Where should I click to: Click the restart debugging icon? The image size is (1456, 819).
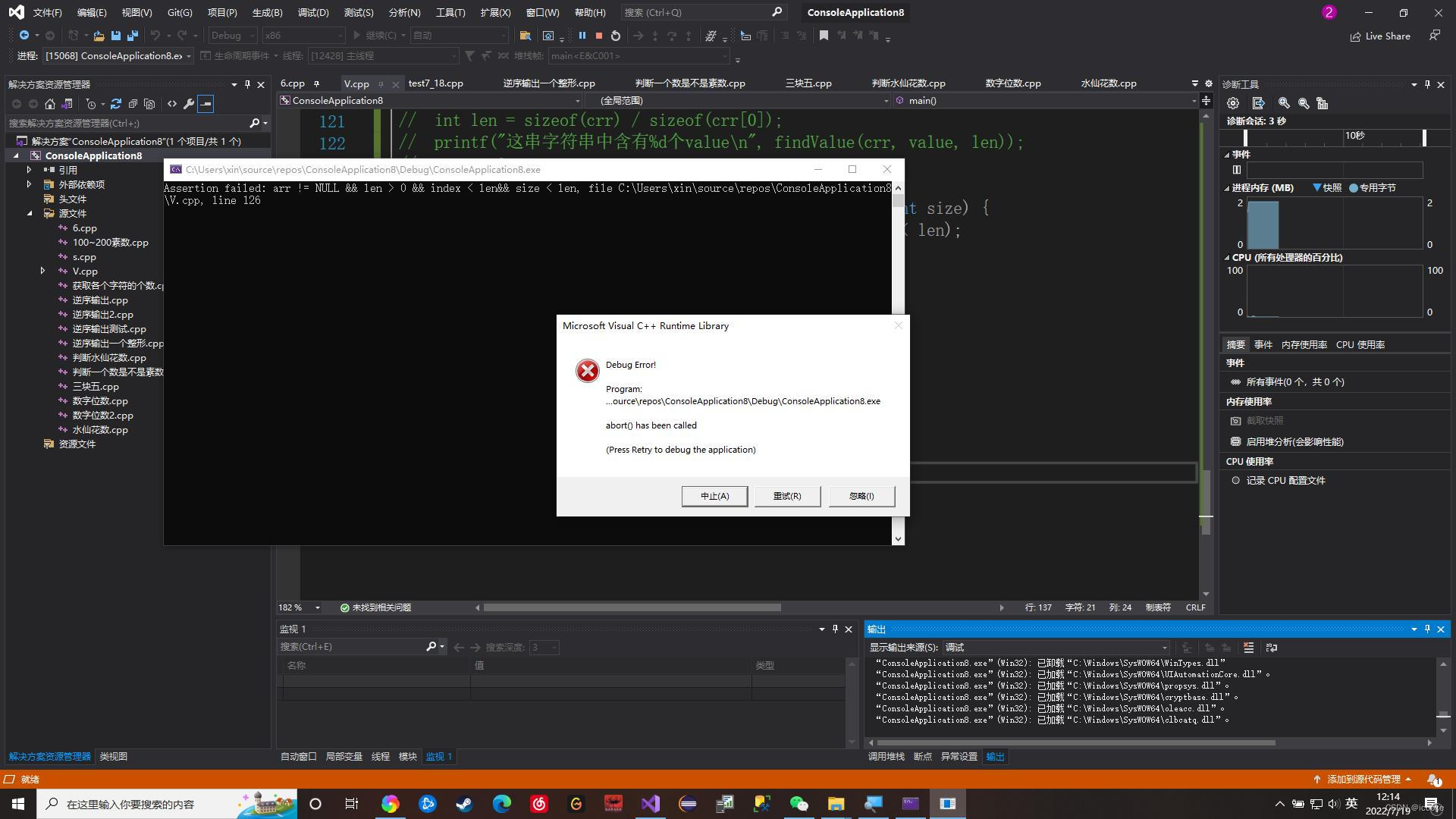point(616,36)
